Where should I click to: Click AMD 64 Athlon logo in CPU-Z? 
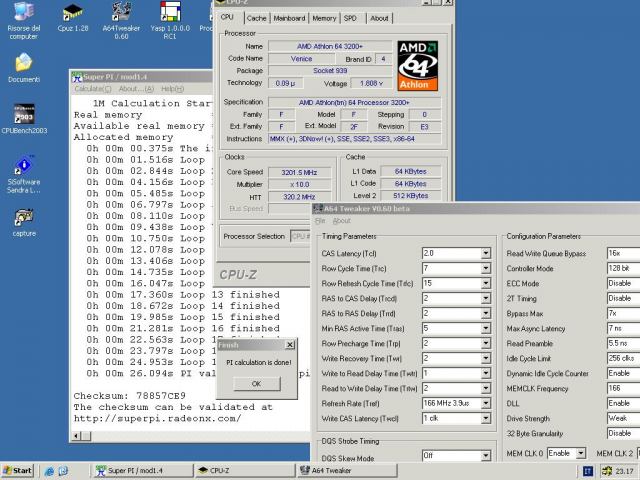pos(418,65)
